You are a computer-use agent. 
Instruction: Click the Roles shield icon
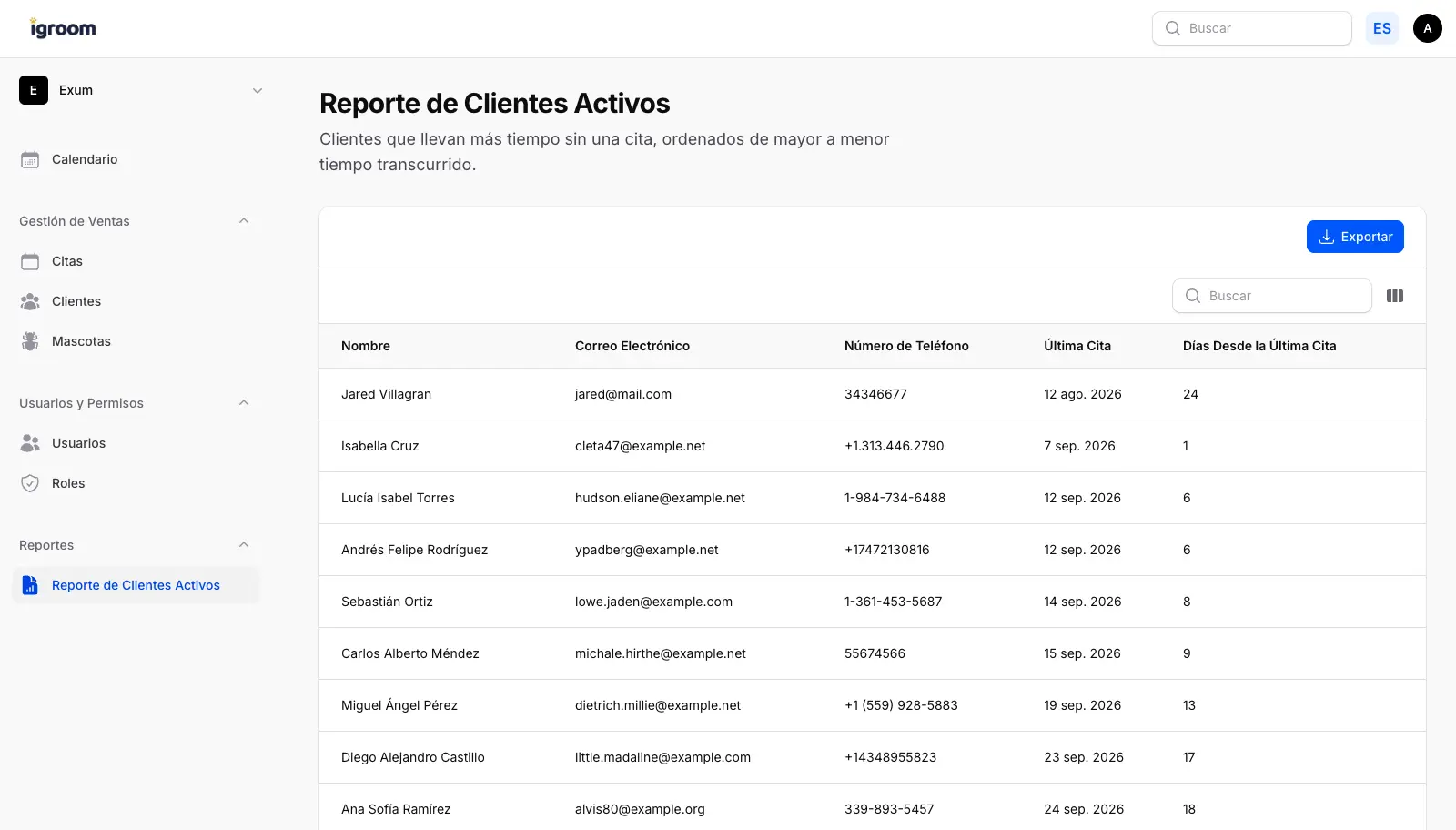coord(30,483)
